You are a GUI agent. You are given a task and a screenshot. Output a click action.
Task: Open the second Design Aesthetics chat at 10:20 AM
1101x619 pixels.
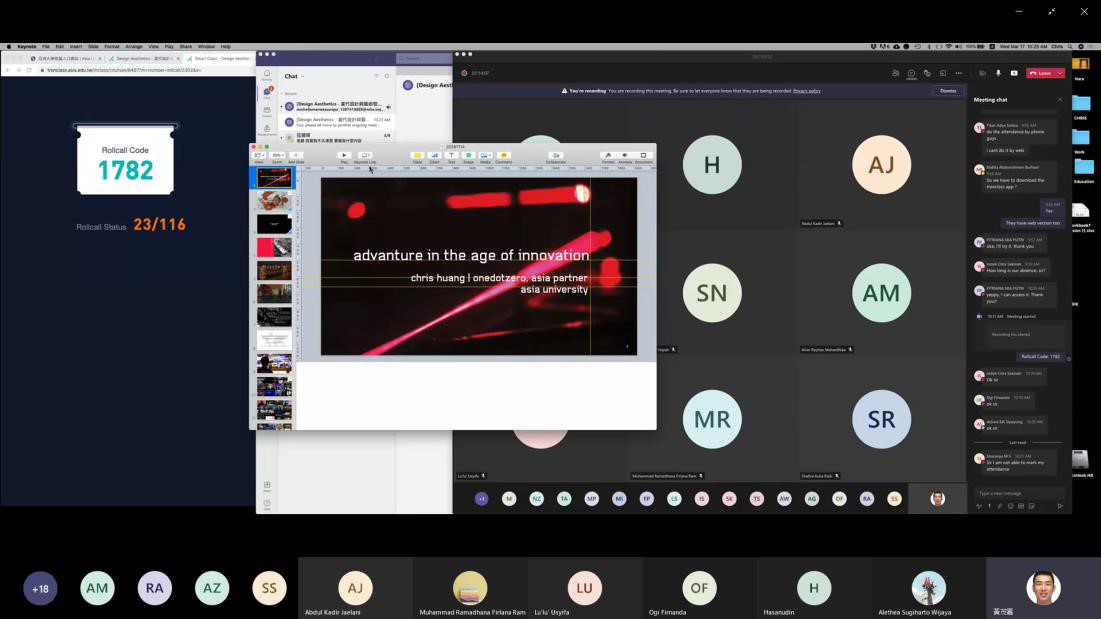tap(337, 122)
